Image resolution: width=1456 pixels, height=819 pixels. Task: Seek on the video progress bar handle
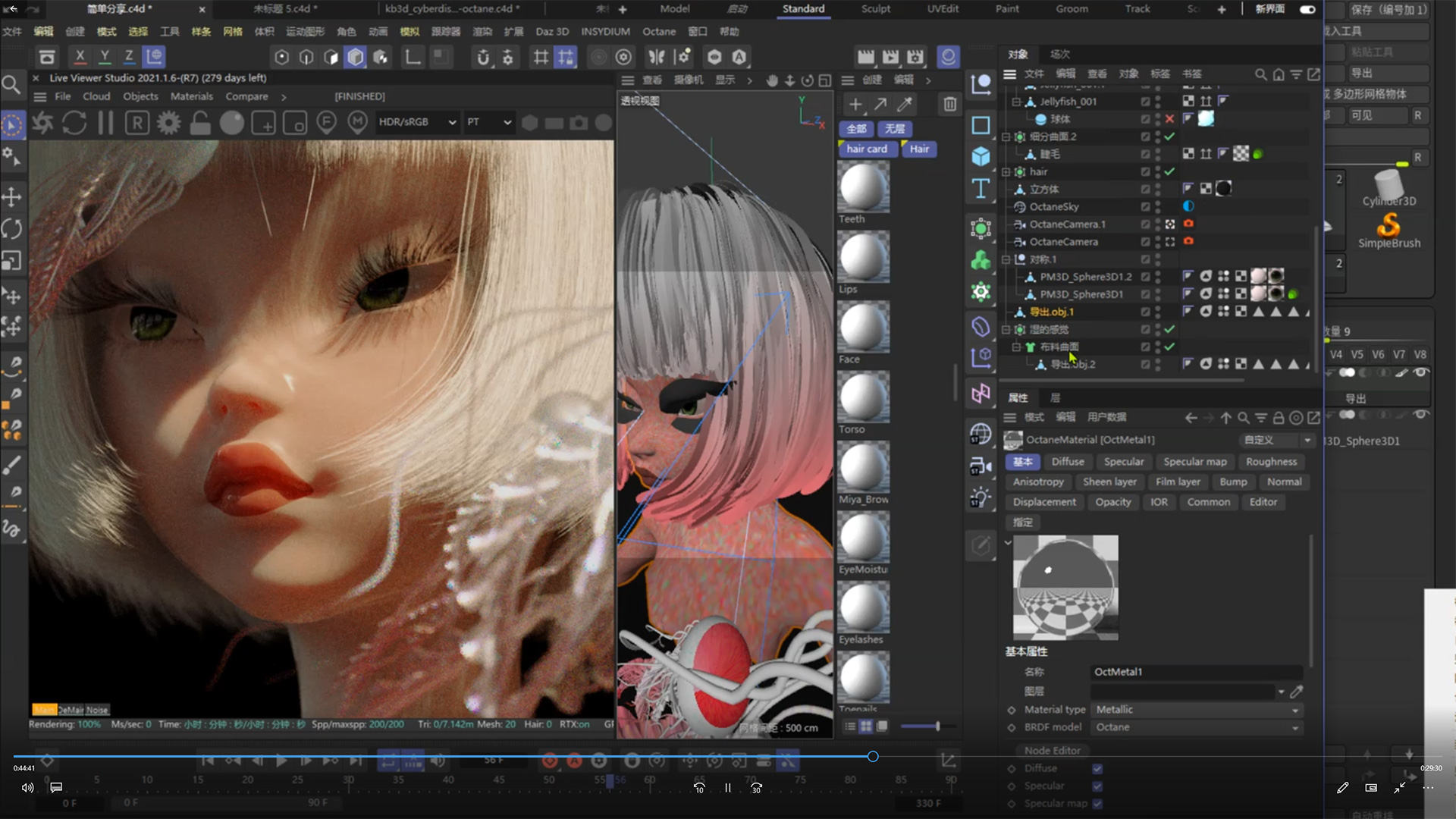873,757
